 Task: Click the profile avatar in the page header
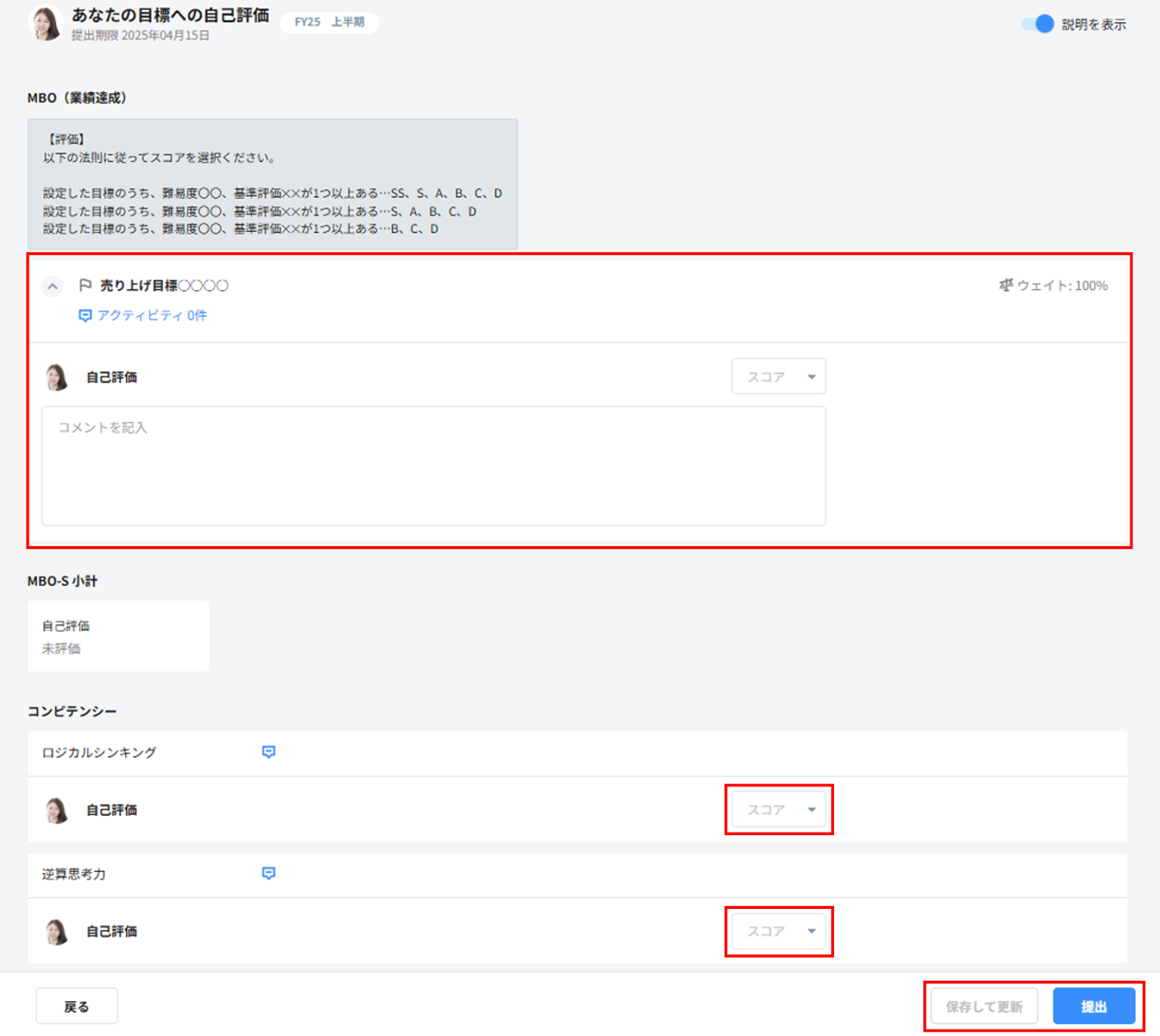(x=46, y=23)
